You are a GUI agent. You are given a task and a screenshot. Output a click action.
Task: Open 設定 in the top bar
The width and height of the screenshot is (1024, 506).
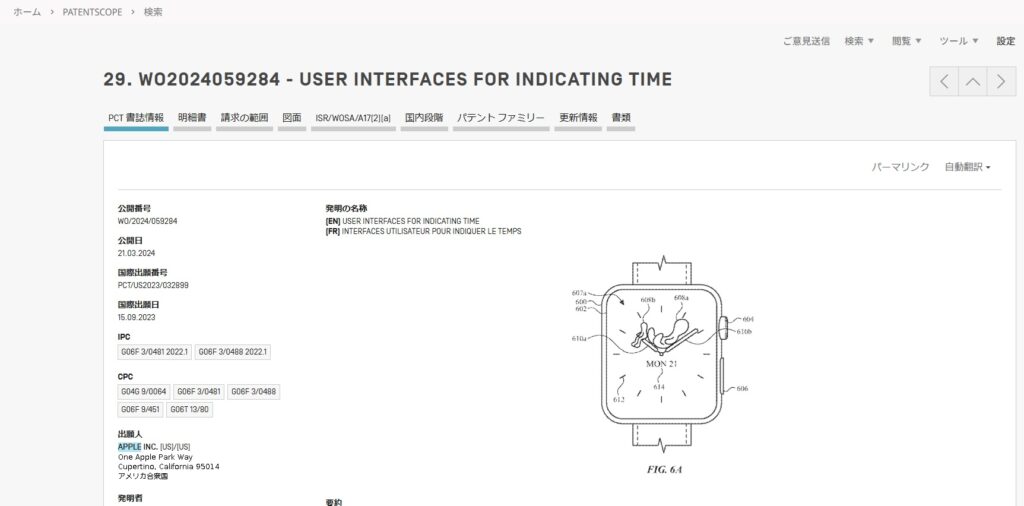click(x=1005, y=41)
